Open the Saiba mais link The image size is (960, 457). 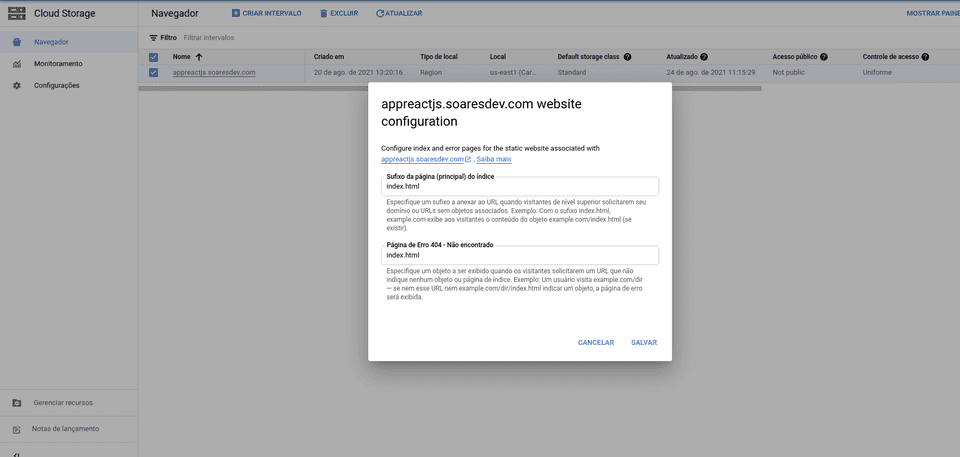coord(494,159)
